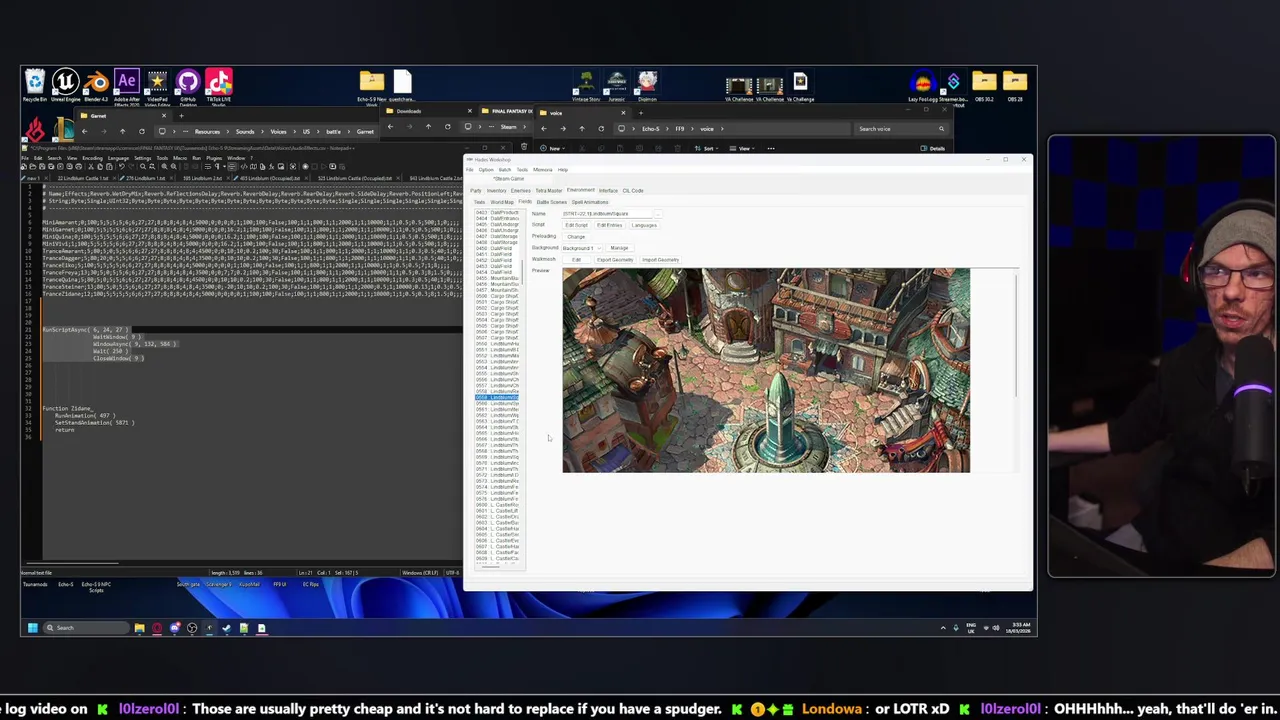Switch to the Enemies tab in Hades Workshop

click(521, 191)
